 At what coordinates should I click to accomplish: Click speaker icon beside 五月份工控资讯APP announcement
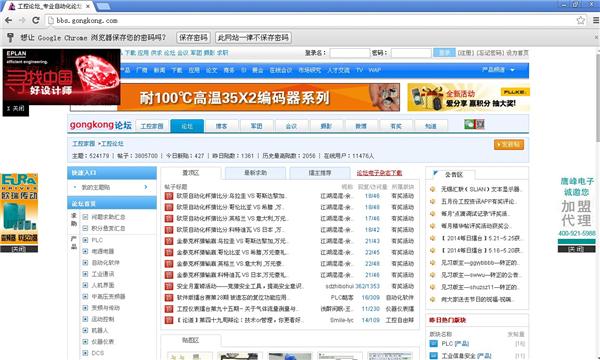pyautogui.click(x=433, y=201)
